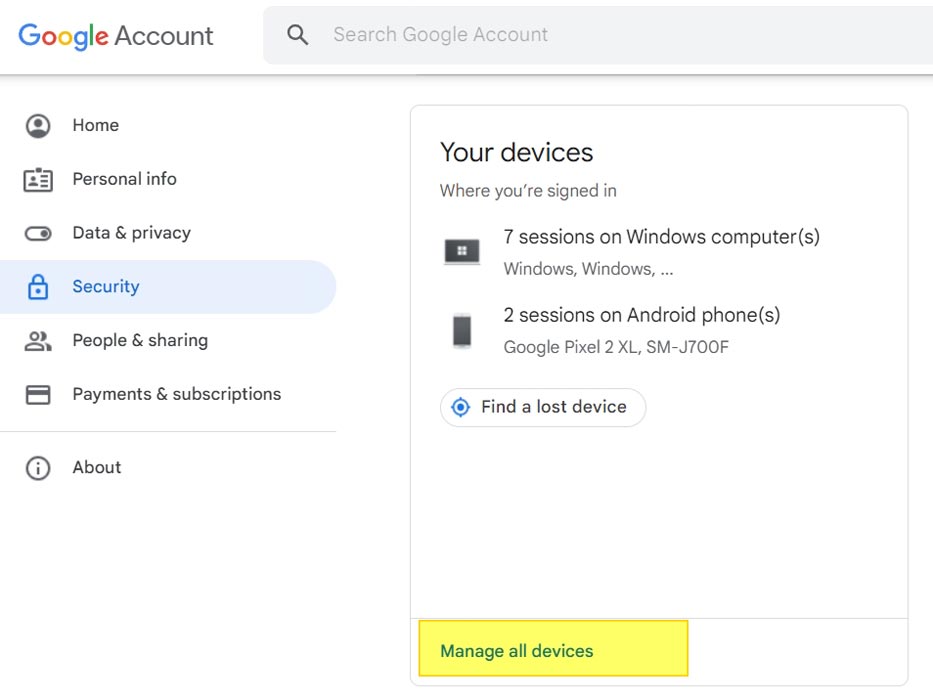The height and width of the screenshot is (700, 933).
Task: Click the 'Windows, Windows, ...' subtitle
Action: point(588,269)
